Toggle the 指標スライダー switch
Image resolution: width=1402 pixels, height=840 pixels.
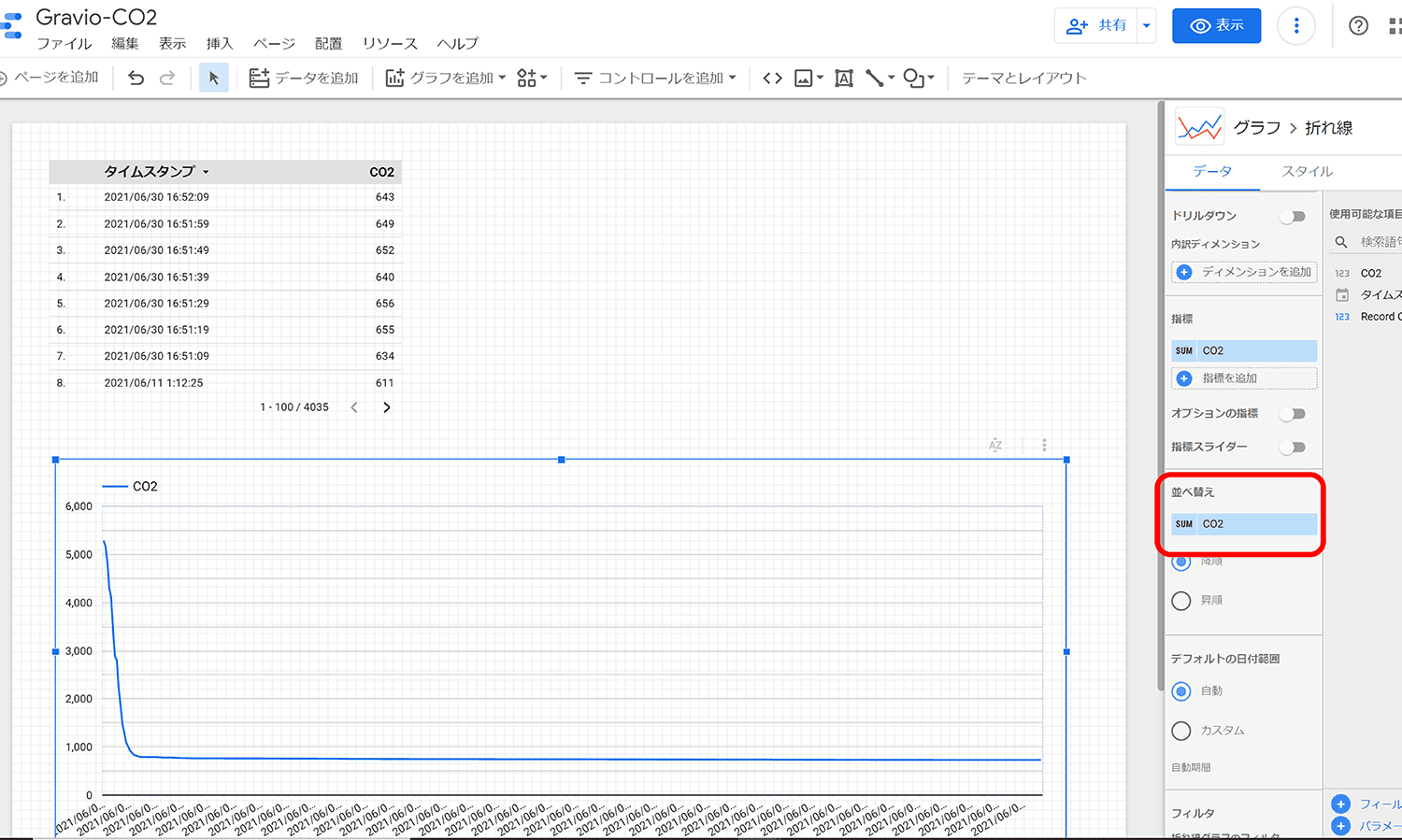click(x=1294, y=448)
